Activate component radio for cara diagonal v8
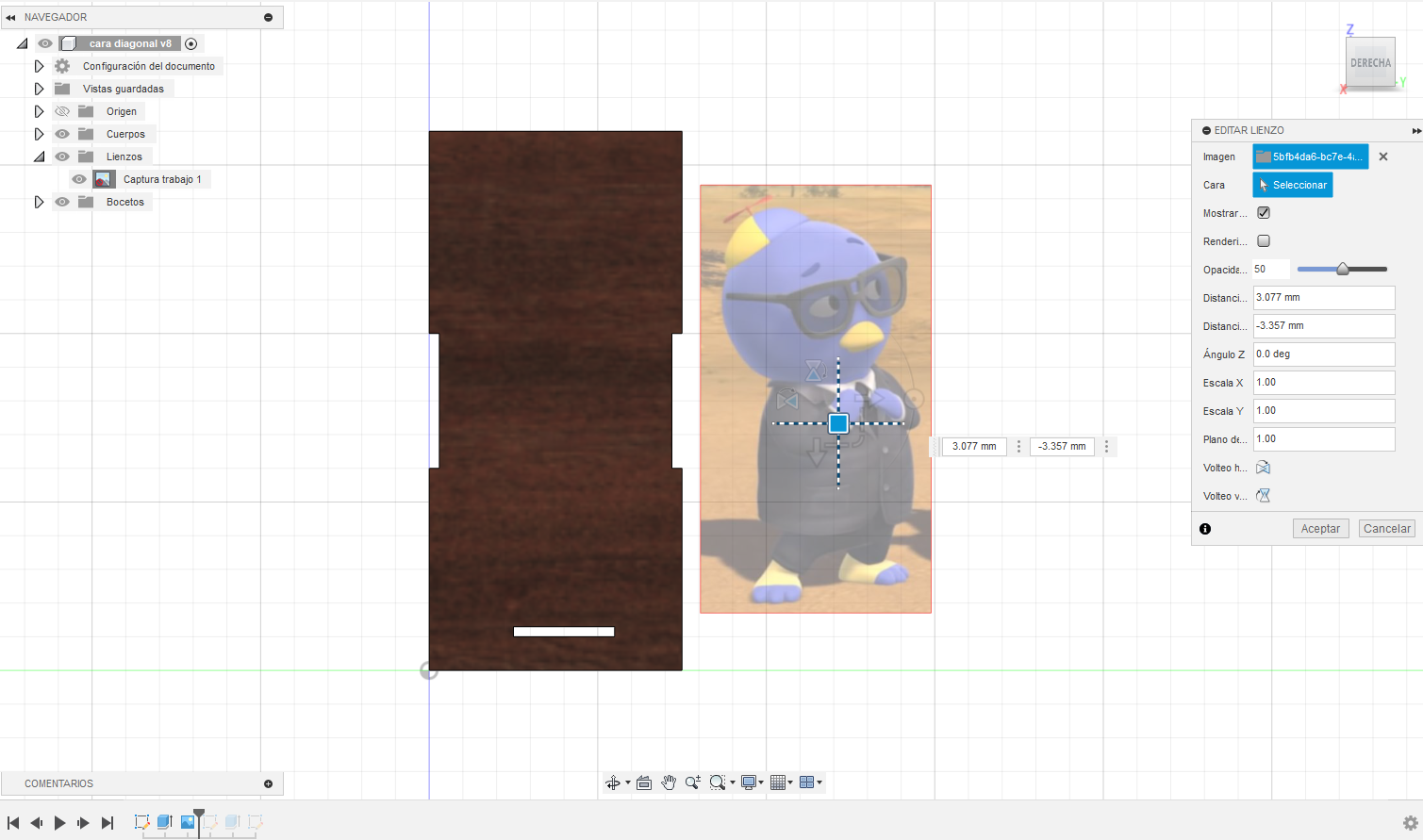 click(191, 43)
